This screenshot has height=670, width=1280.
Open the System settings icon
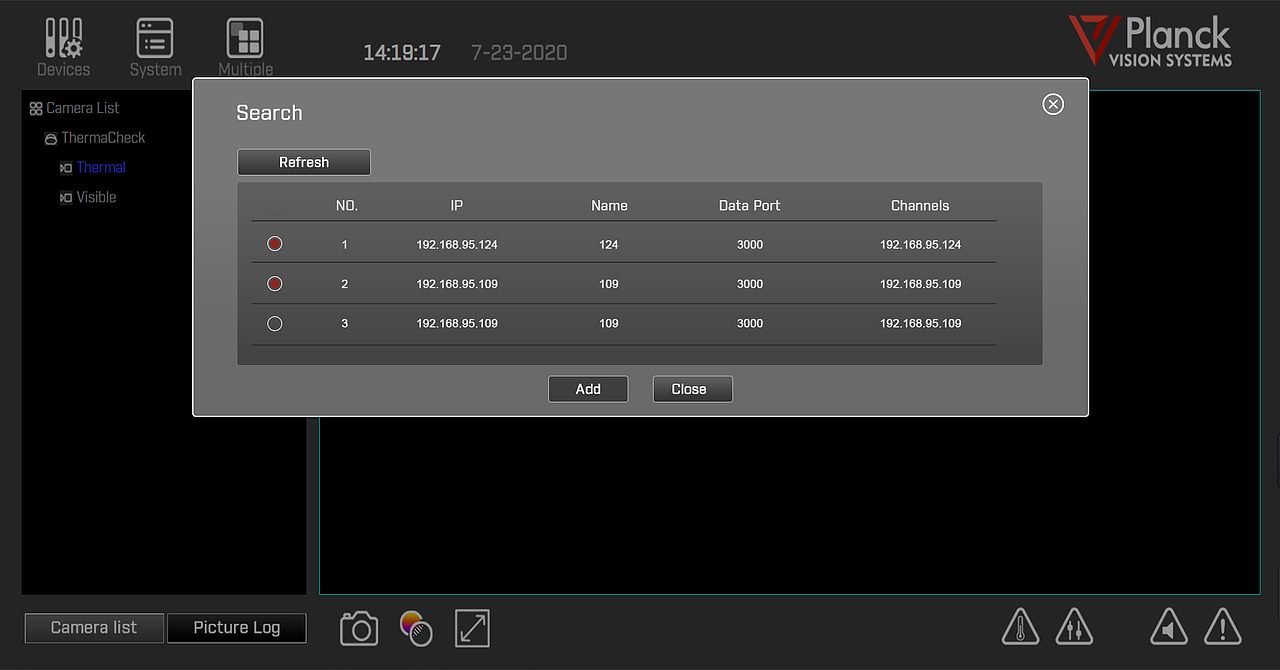tap(155, 38)
